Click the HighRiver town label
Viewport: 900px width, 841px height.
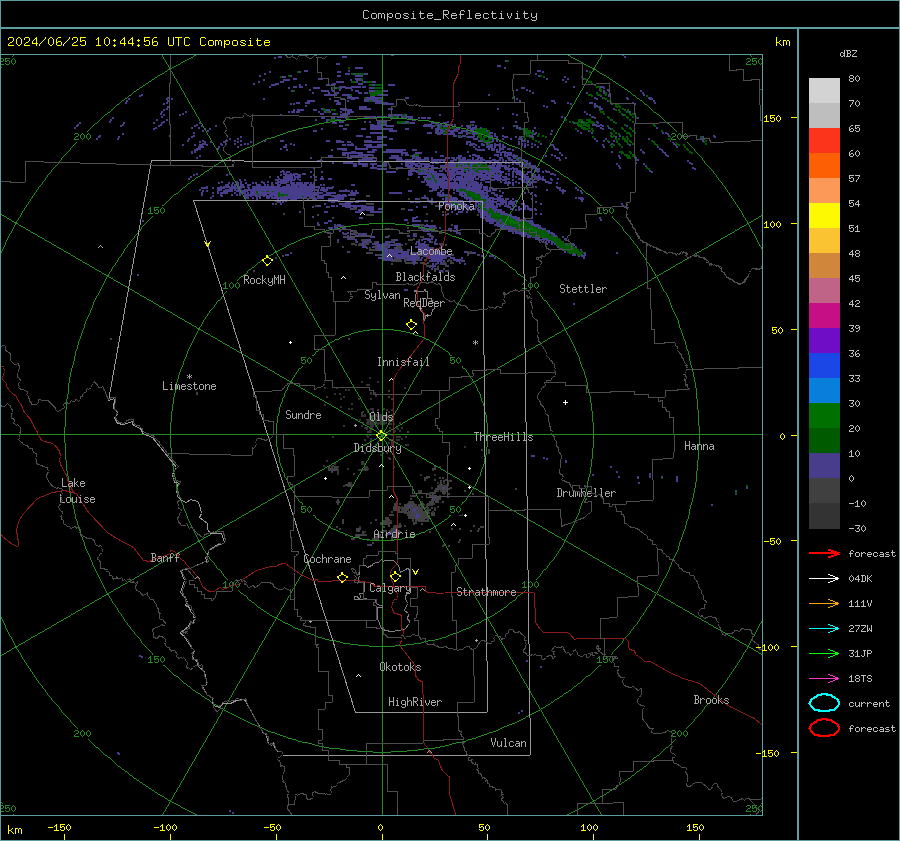(415, 702)
